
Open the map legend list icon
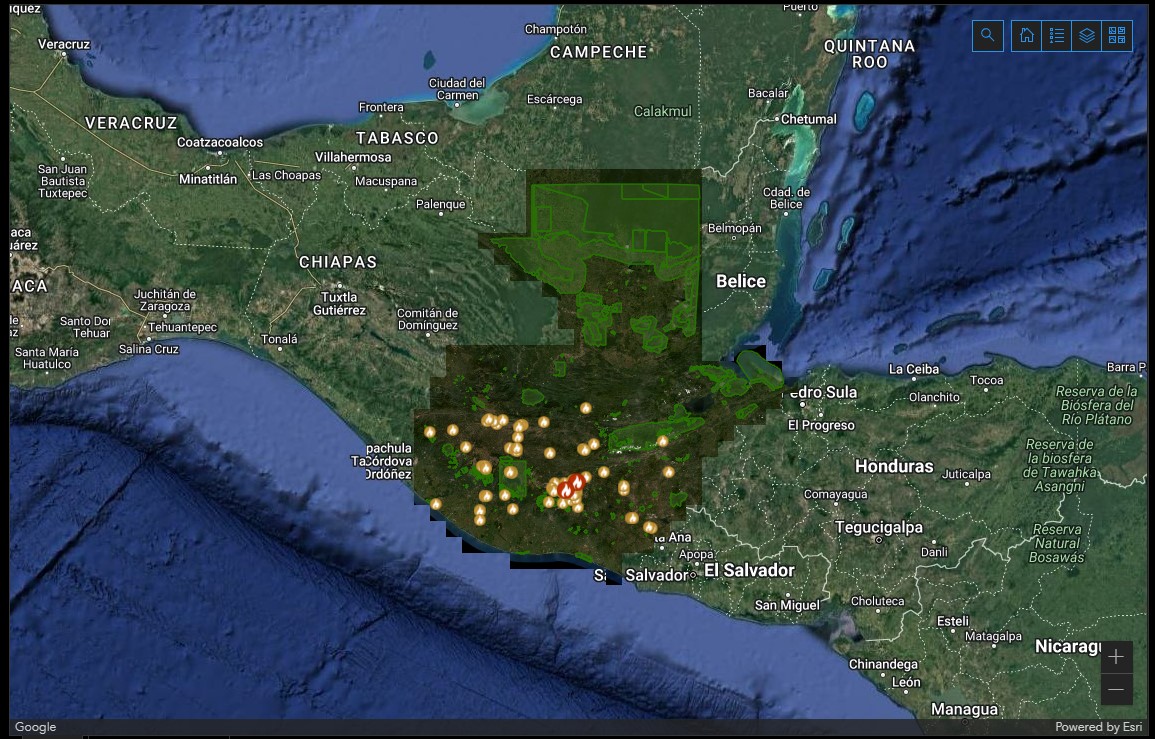1056,36
